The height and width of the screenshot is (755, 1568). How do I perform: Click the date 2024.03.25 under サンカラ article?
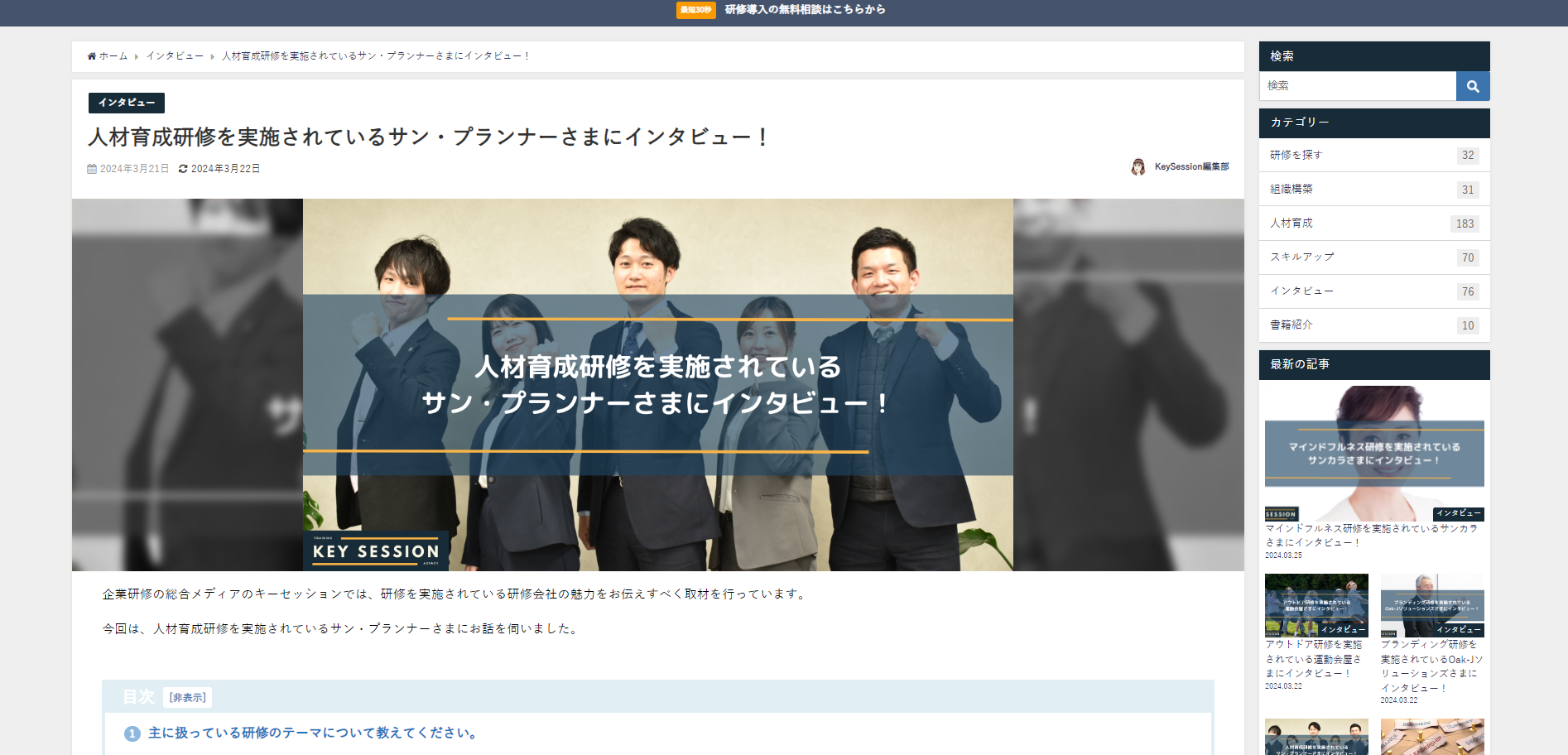tap(1283, 555)
